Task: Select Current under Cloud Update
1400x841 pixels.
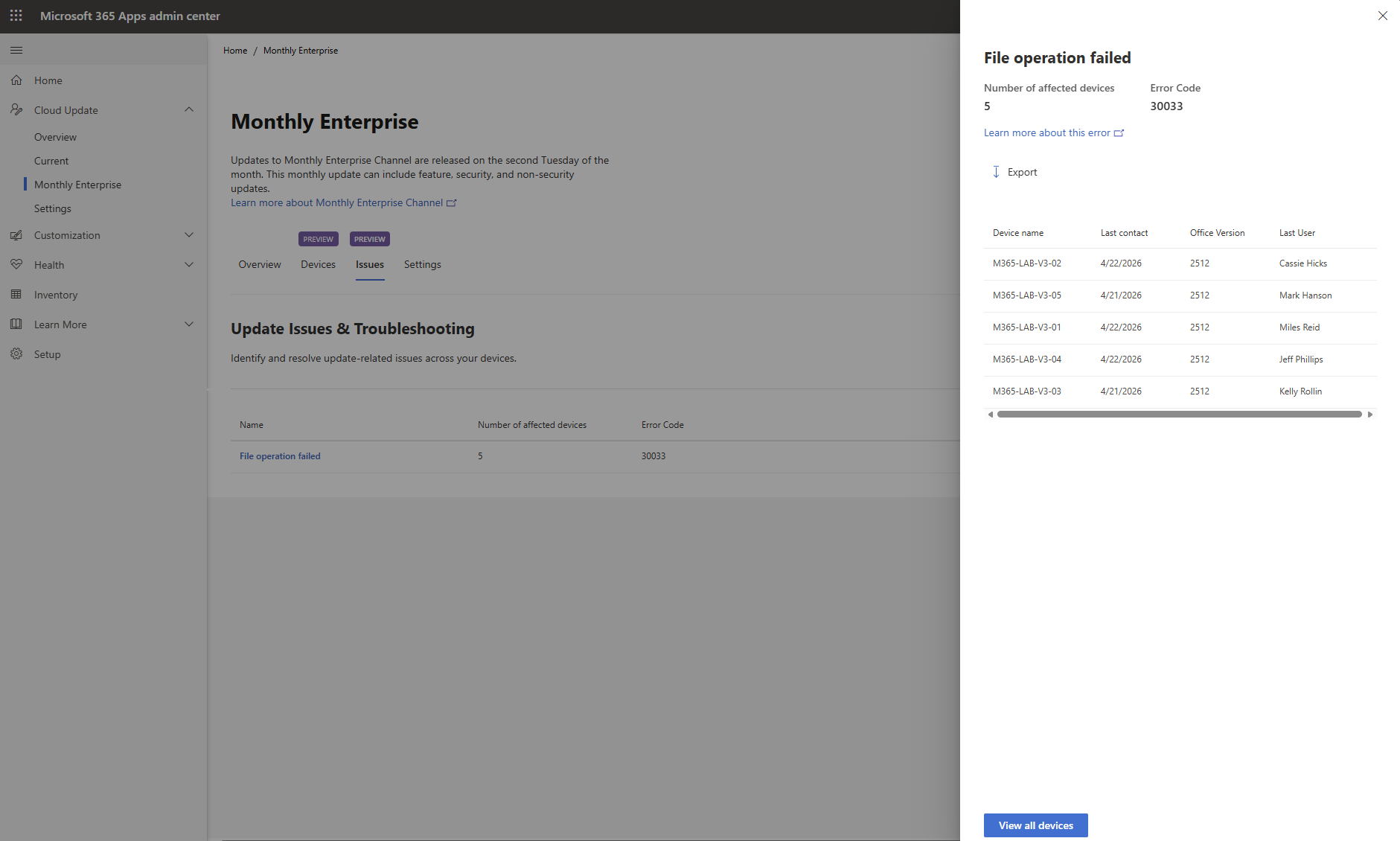Action: (x=51, y=160)
